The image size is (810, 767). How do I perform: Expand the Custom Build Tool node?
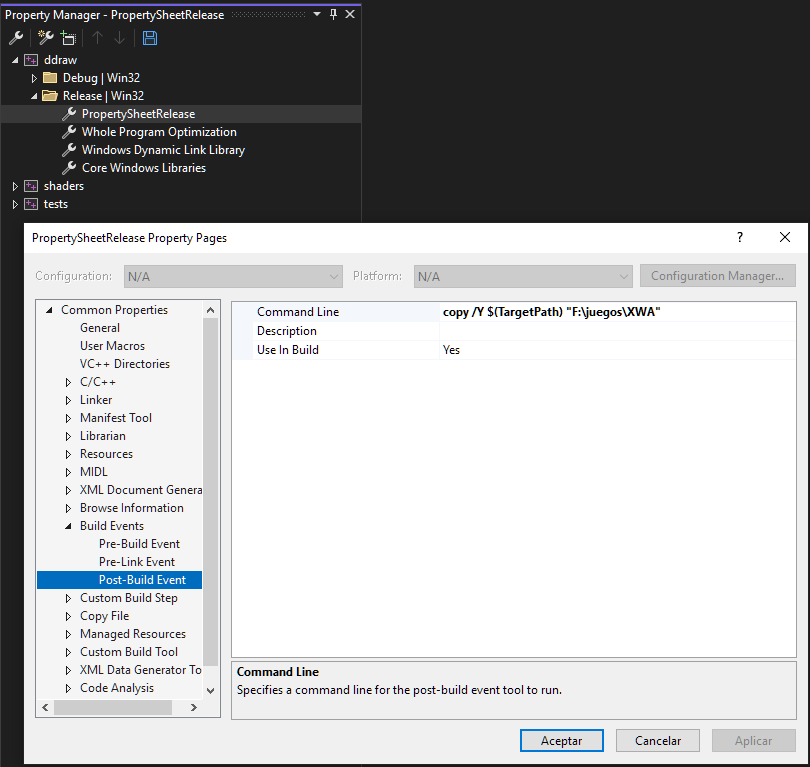click(x=68, y=652)
